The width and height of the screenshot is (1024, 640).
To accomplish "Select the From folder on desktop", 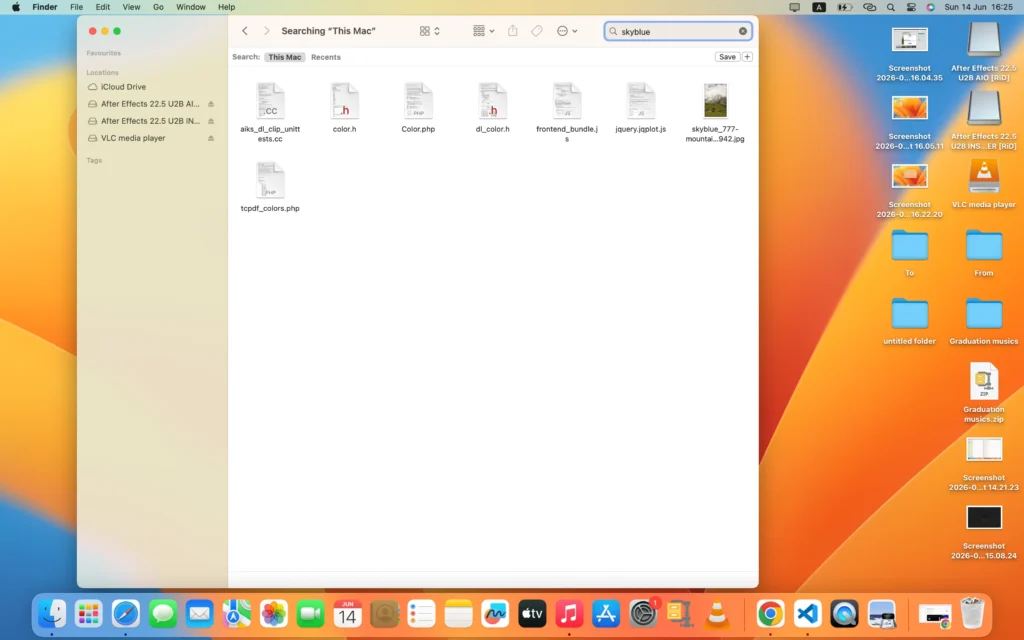I will [x=984, y=253].
